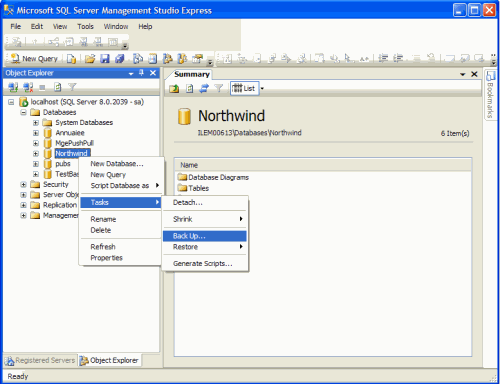Click the New Query toolbar button
Image resolution: width=500 pixels, height=384 pixels.
tap(34, 59)
